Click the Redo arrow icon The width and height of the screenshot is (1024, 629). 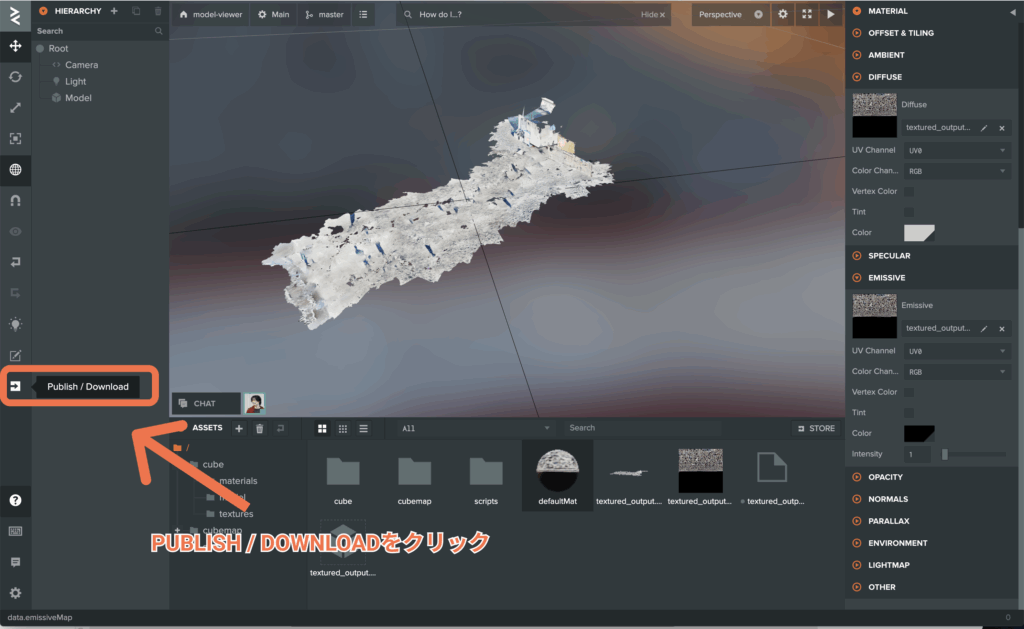pyautogui.click(x=15, y=293)
